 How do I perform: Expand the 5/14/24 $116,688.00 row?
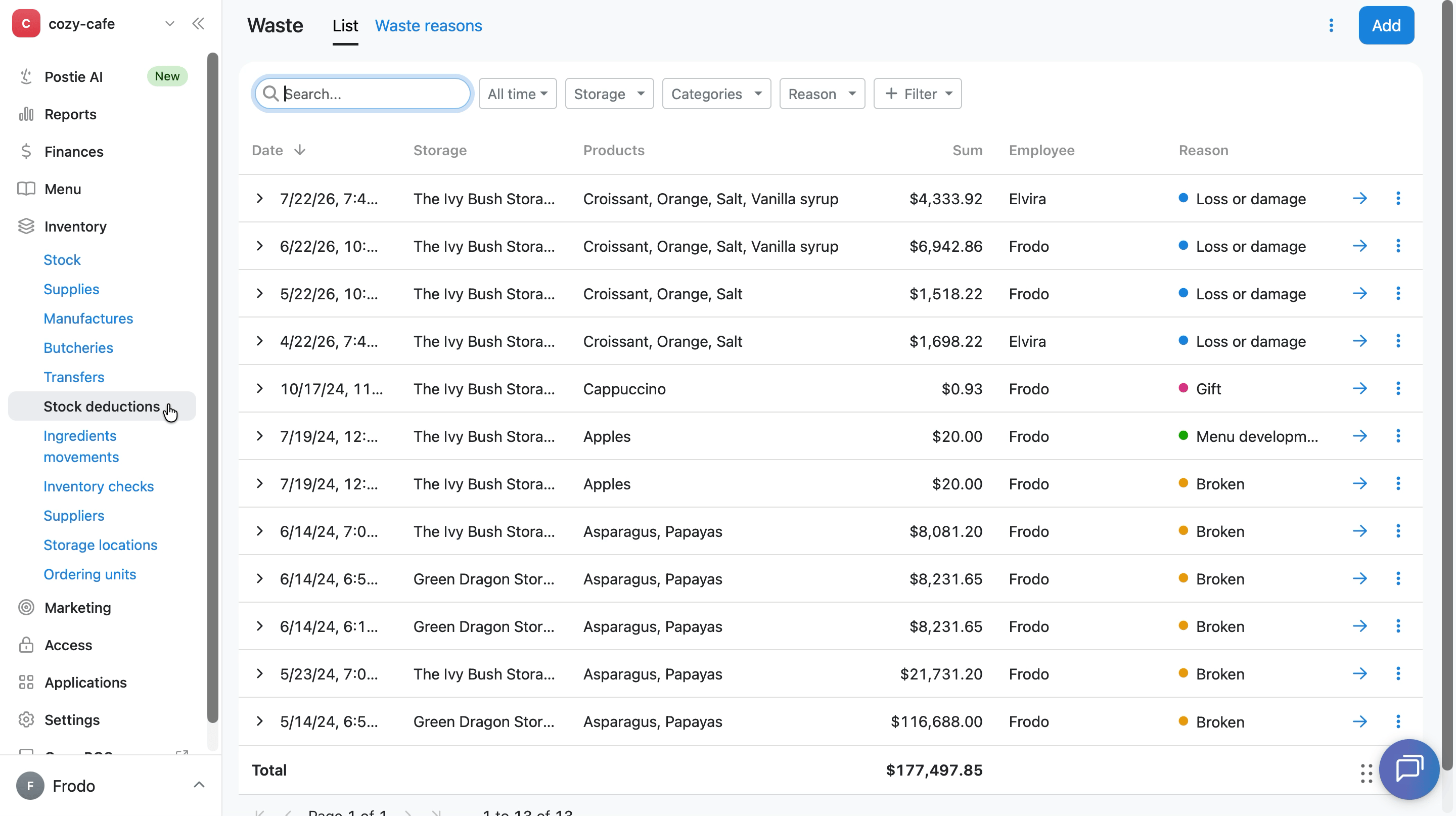[x=259, y=721]
